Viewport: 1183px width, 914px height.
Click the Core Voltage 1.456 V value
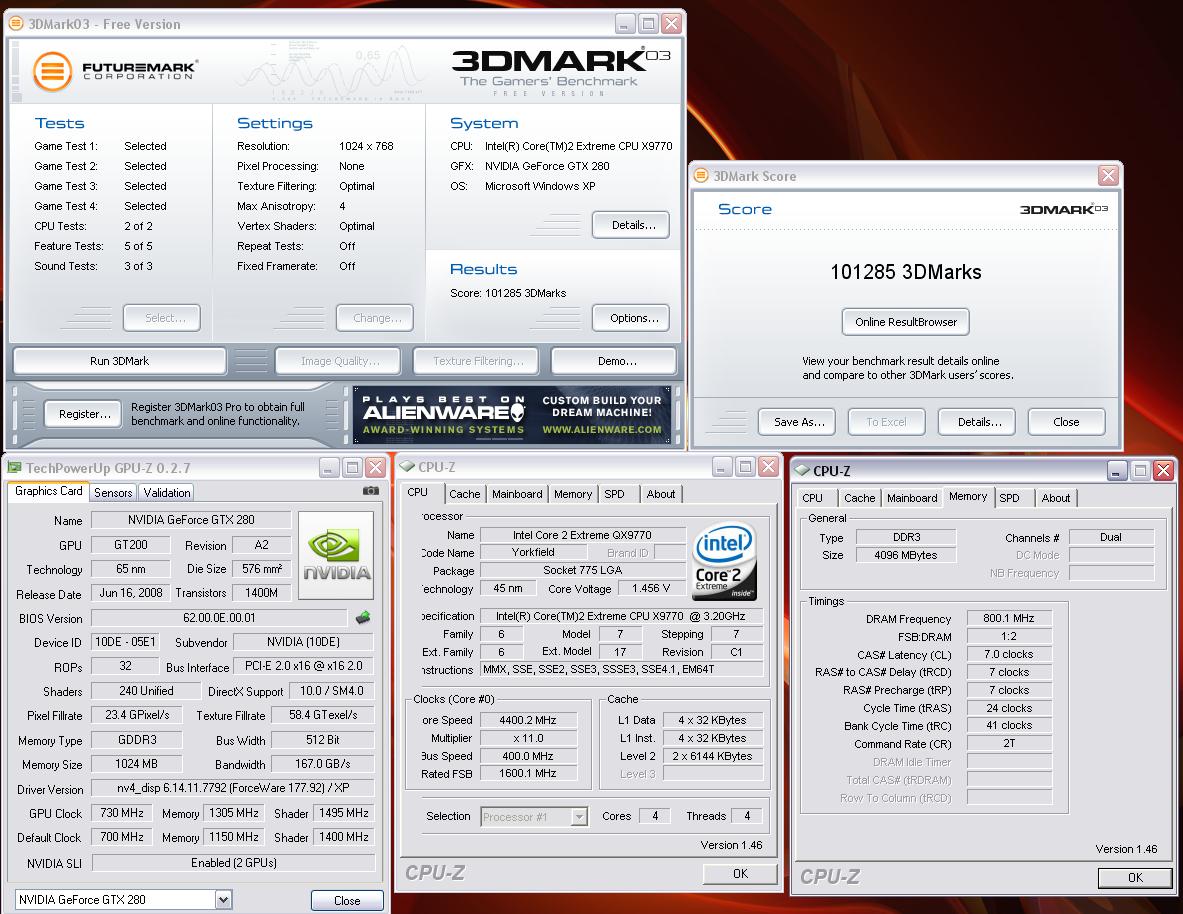pyautogui.click(x=650, y=588)
